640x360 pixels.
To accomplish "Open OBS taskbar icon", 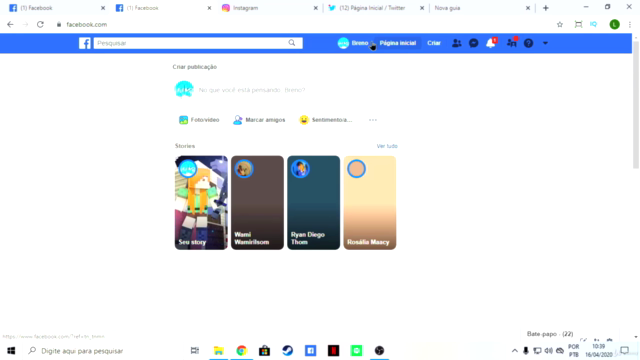I will tap(379, 351).
